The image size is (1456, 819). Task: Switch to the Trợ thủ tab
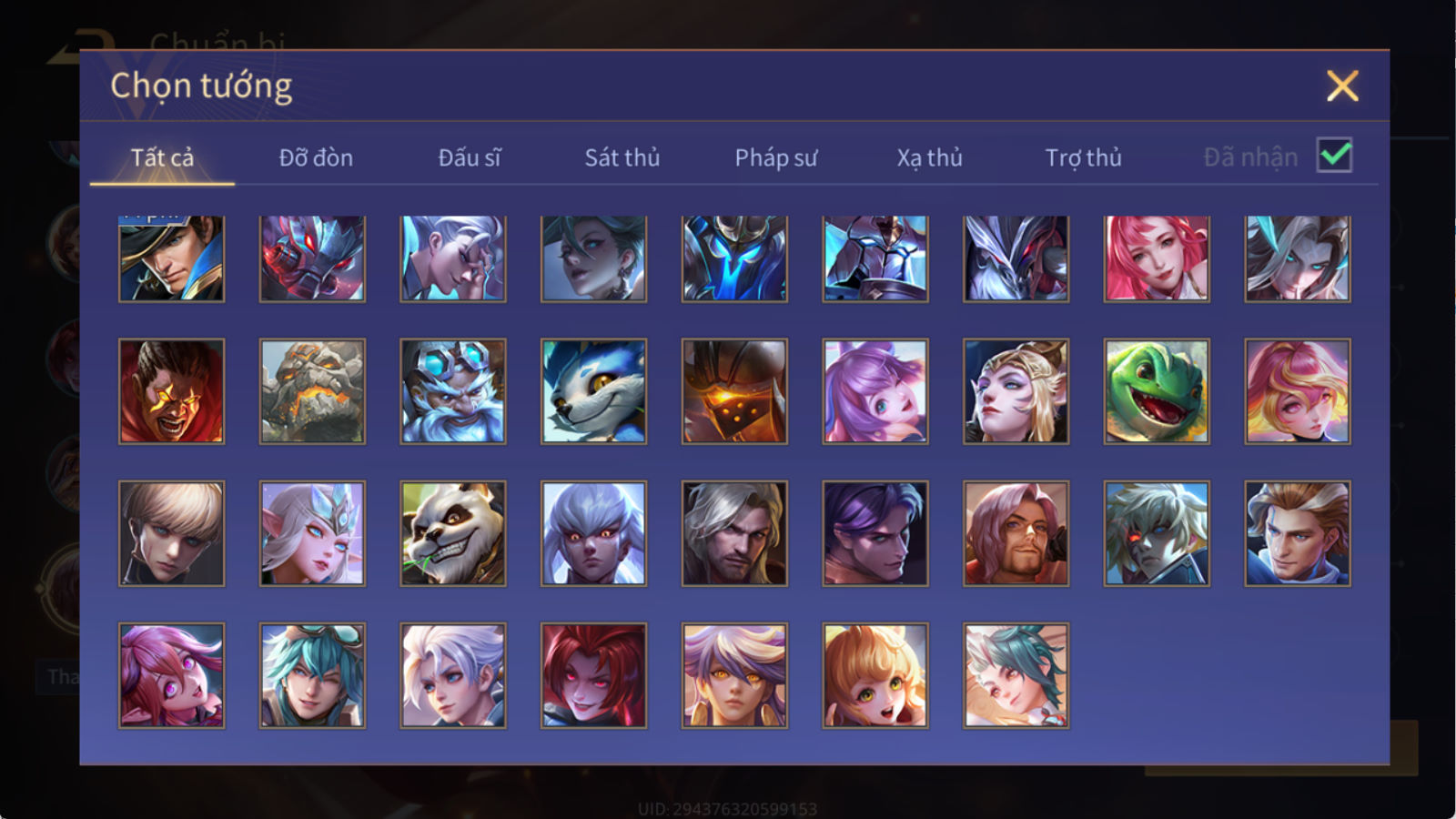pos(1083,157)
